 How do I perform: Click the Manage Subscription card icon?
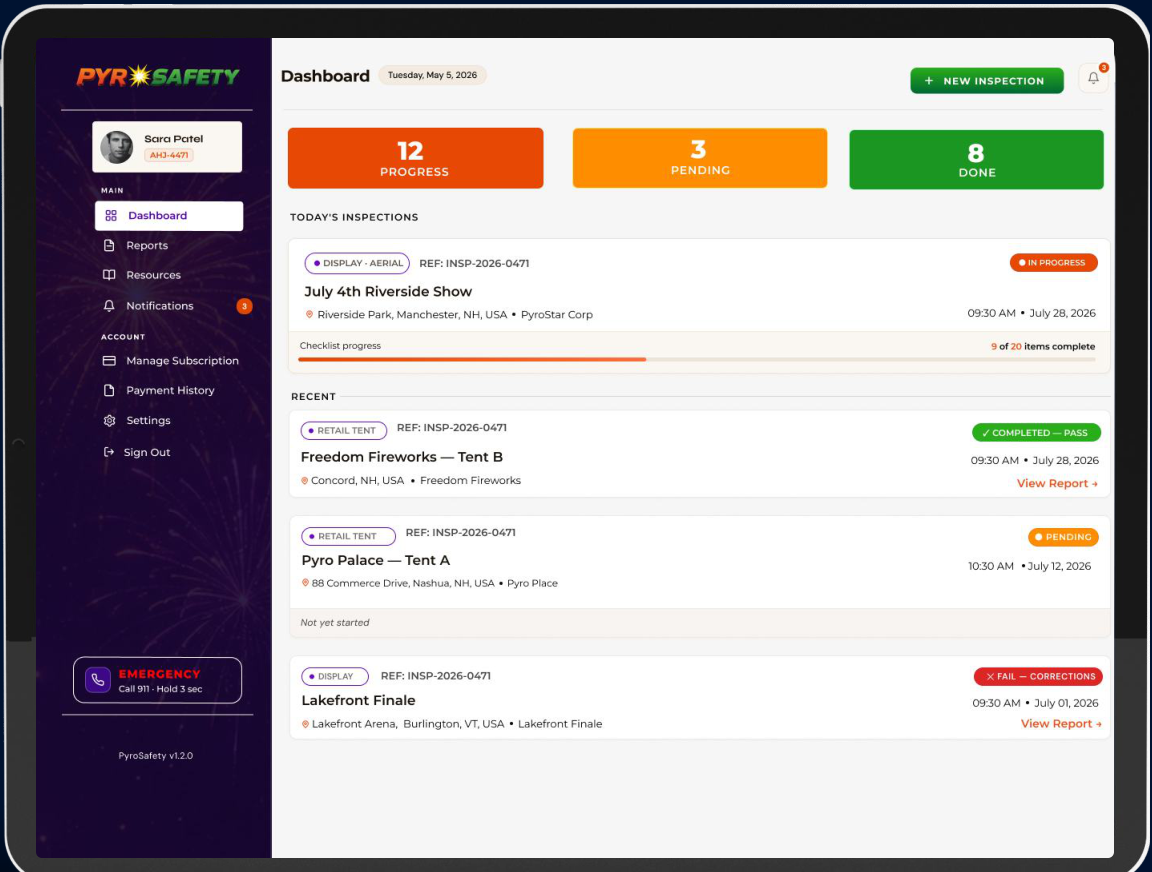(109, 361)
